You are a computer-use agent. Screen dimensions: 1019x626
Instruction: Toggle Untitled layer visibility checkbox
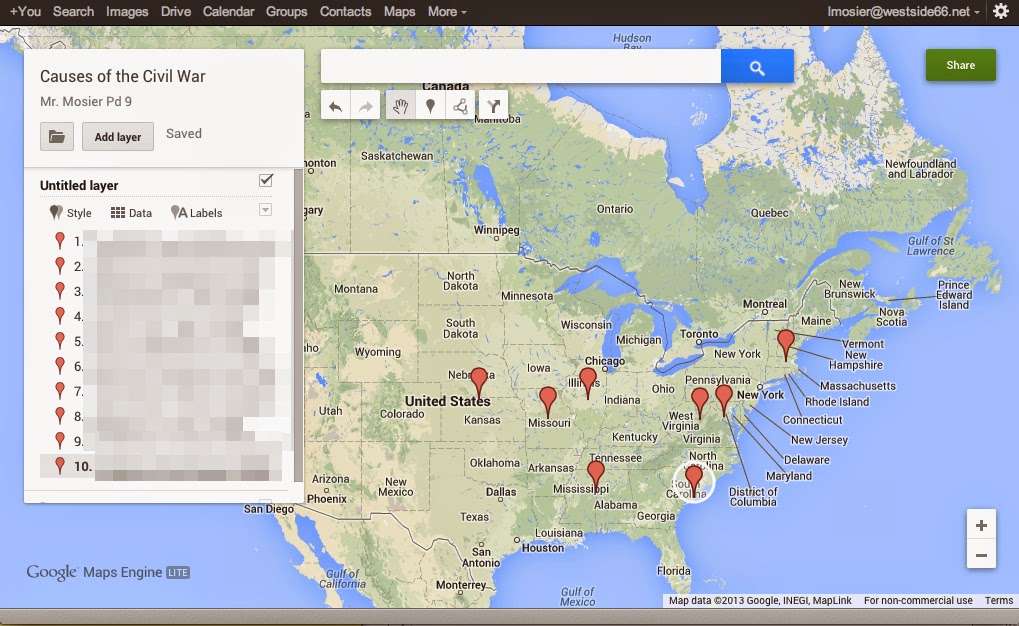point(266,180)
